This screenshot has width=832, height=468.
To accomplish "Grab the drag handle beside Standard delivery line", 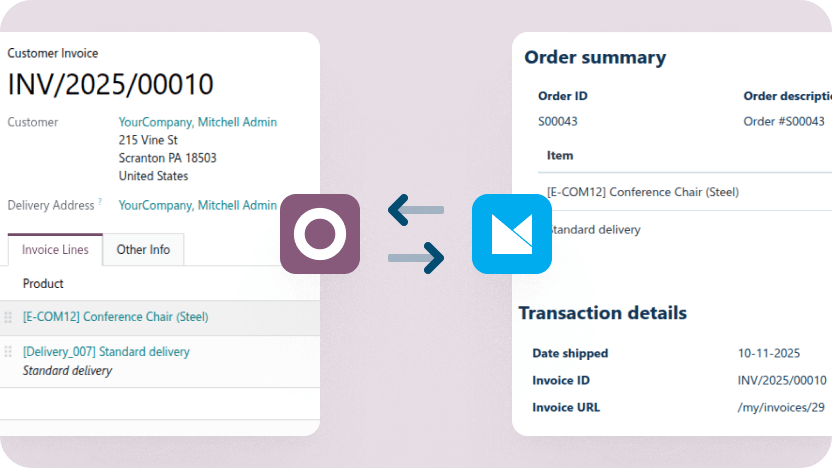I will (9, 352).
